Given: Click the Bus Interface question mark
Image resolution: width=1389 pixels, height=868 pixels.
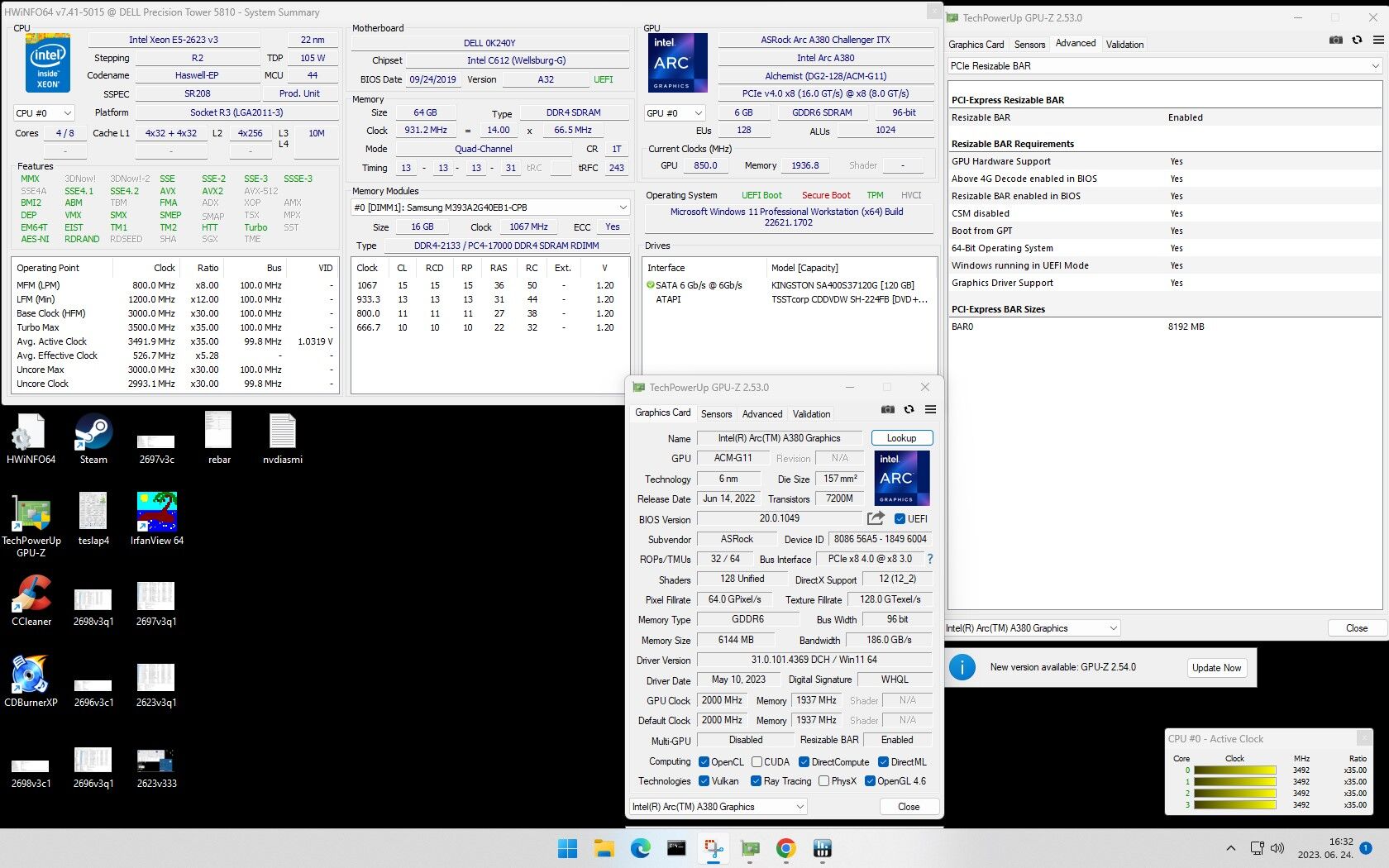Looking at the screenshot, I should tap(929, 559).
